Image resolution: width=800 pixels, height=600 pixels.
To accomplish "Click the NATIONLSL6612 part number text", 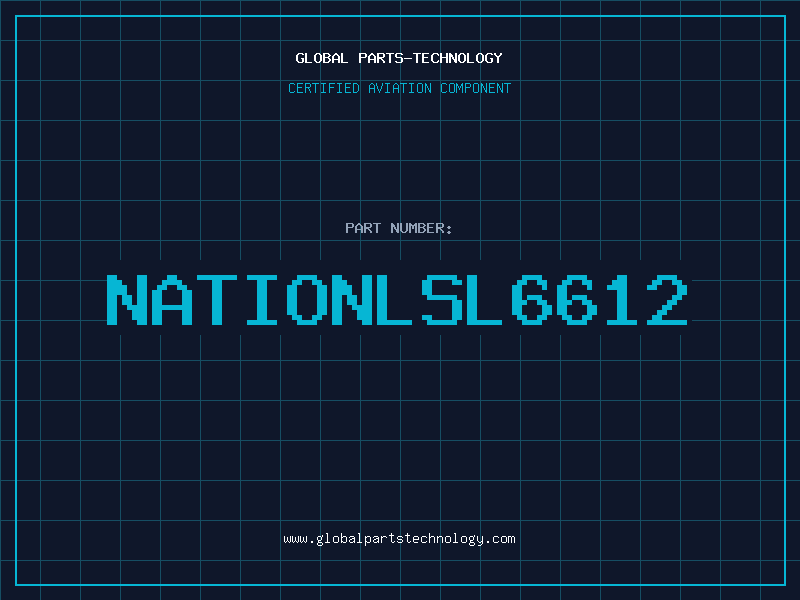I will [x=397, y=300].
